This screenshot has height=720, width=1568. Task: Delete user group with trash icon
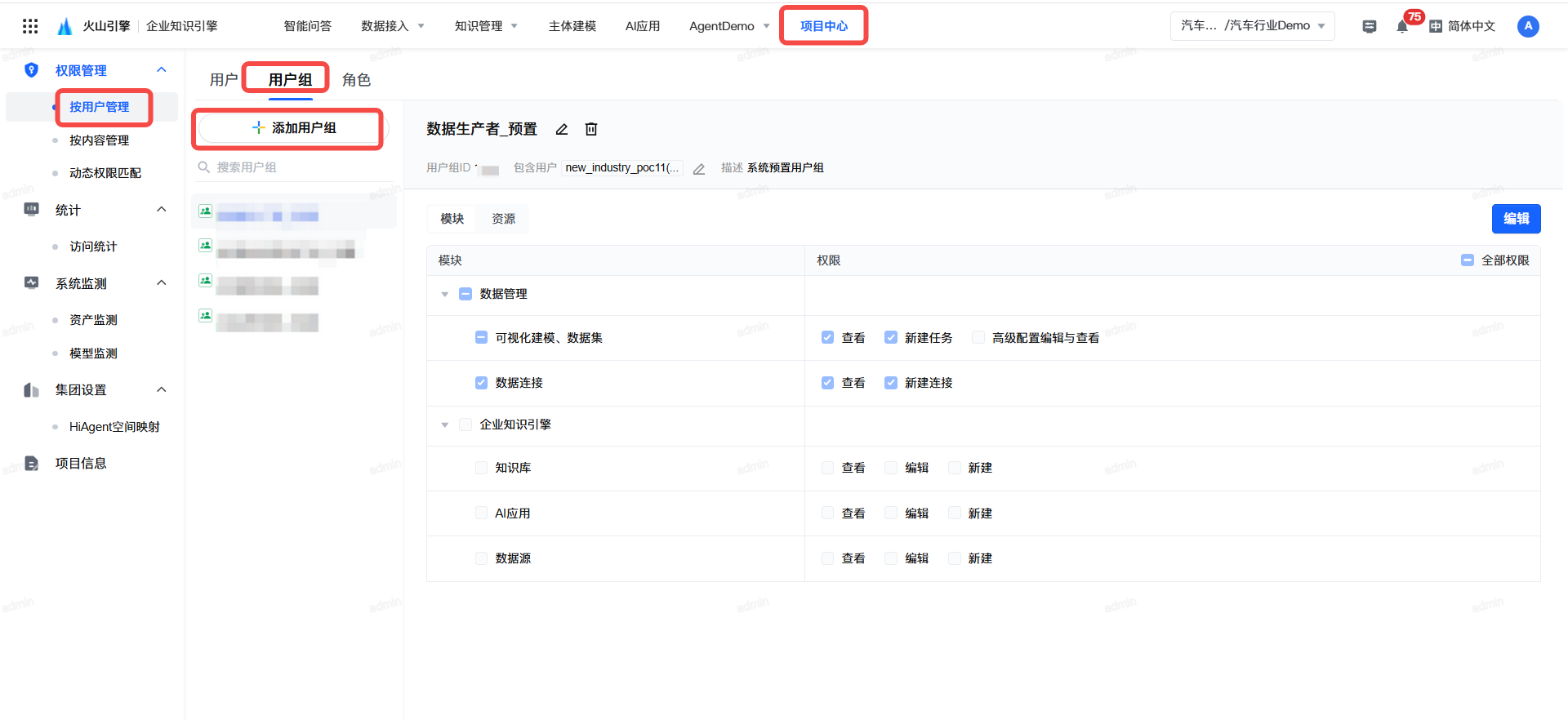coord(591,129)
